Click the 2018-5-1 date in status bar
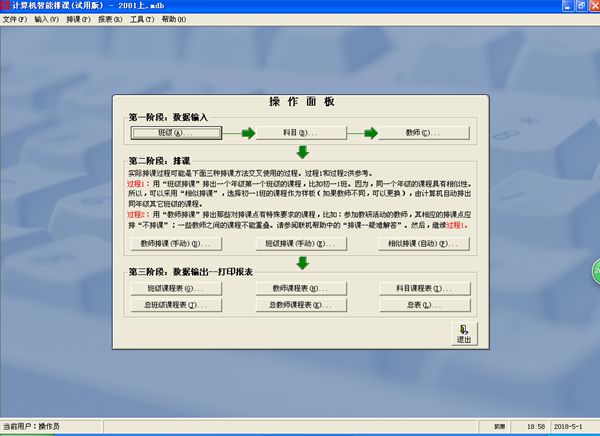Image resolution: width=600 pixels, height=436 pixels. (568, 426)
